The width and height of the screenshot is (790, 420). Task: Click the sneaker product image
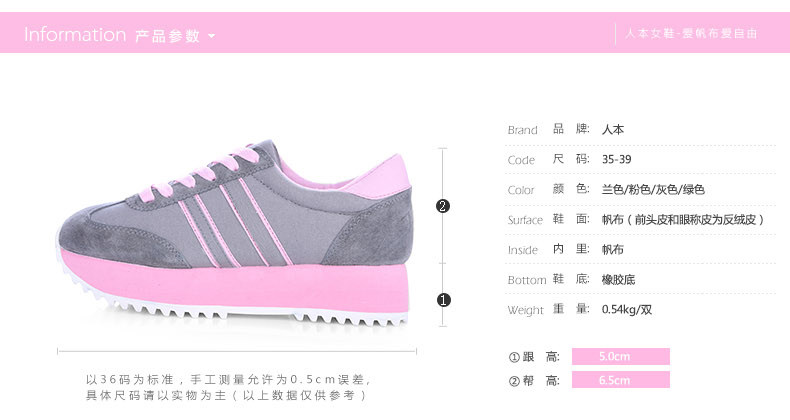click(234, 232)
